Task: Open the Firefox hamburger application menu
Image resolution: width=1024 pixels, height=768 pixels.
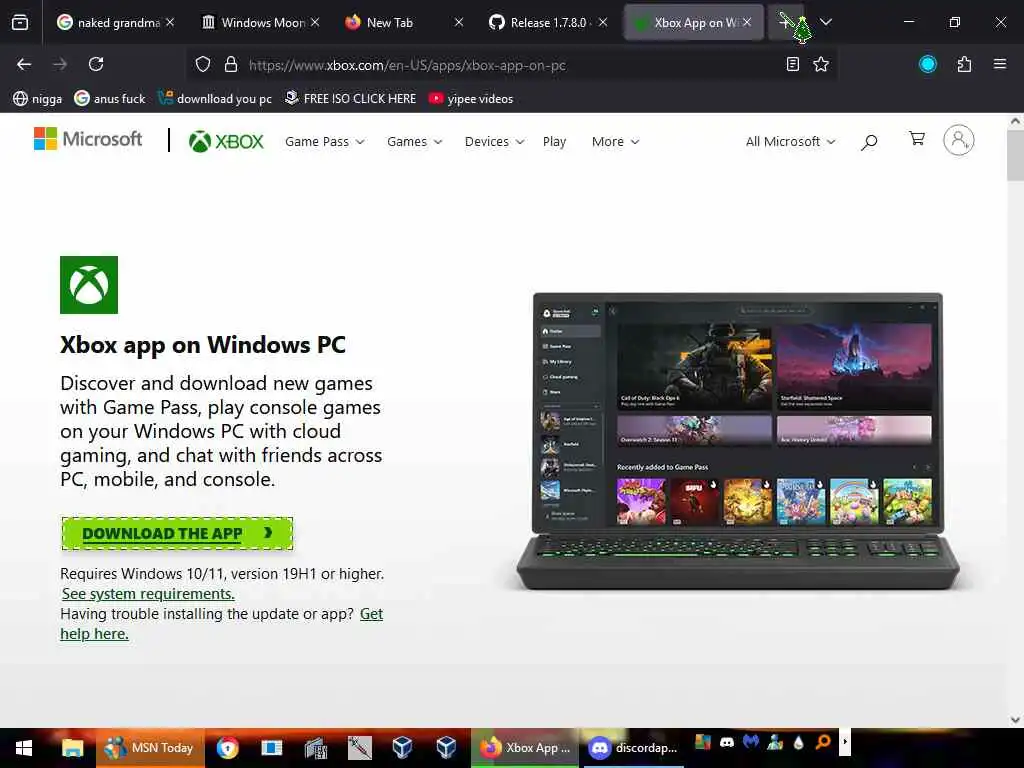Action: [x=1000, y=64]
